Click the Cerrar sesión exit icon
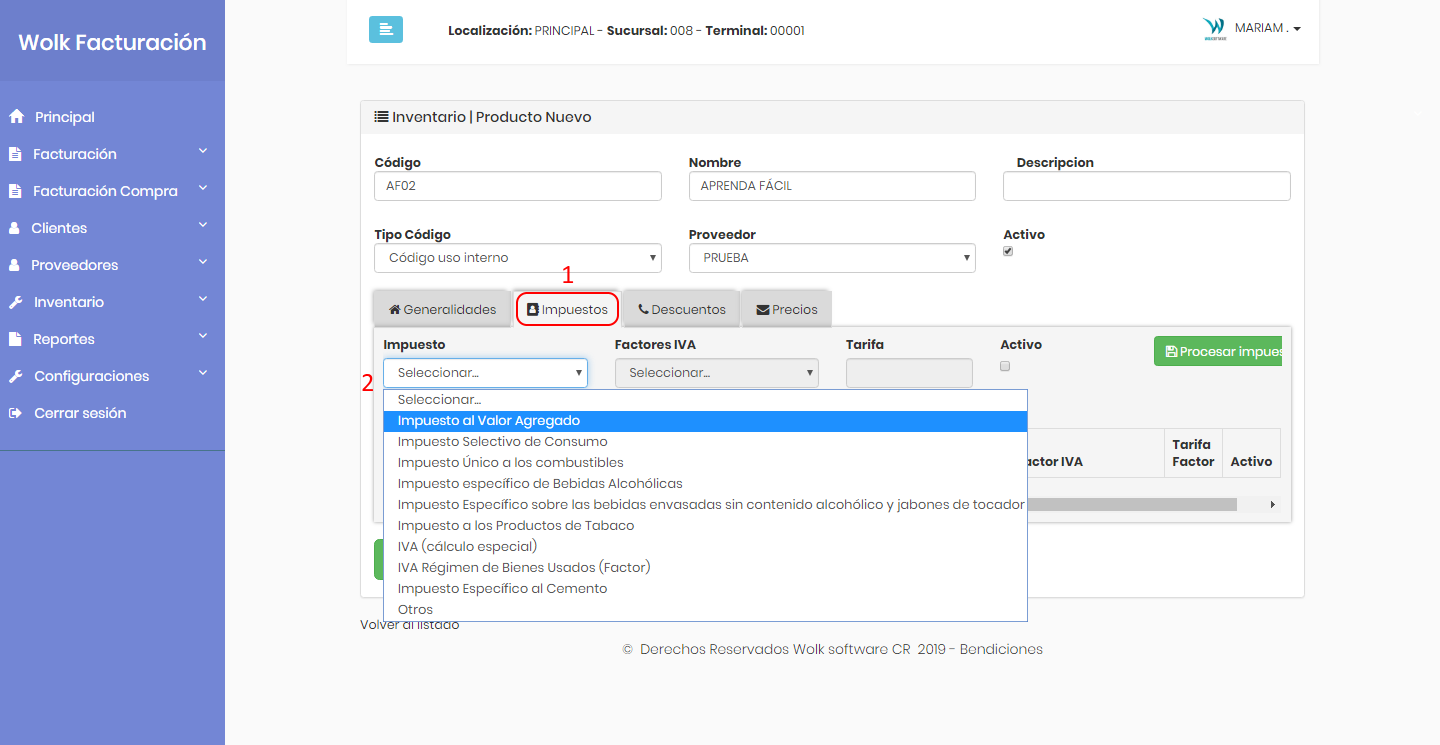The height and width of the screenshot is (745, 1440). click(x=15, y=413)
